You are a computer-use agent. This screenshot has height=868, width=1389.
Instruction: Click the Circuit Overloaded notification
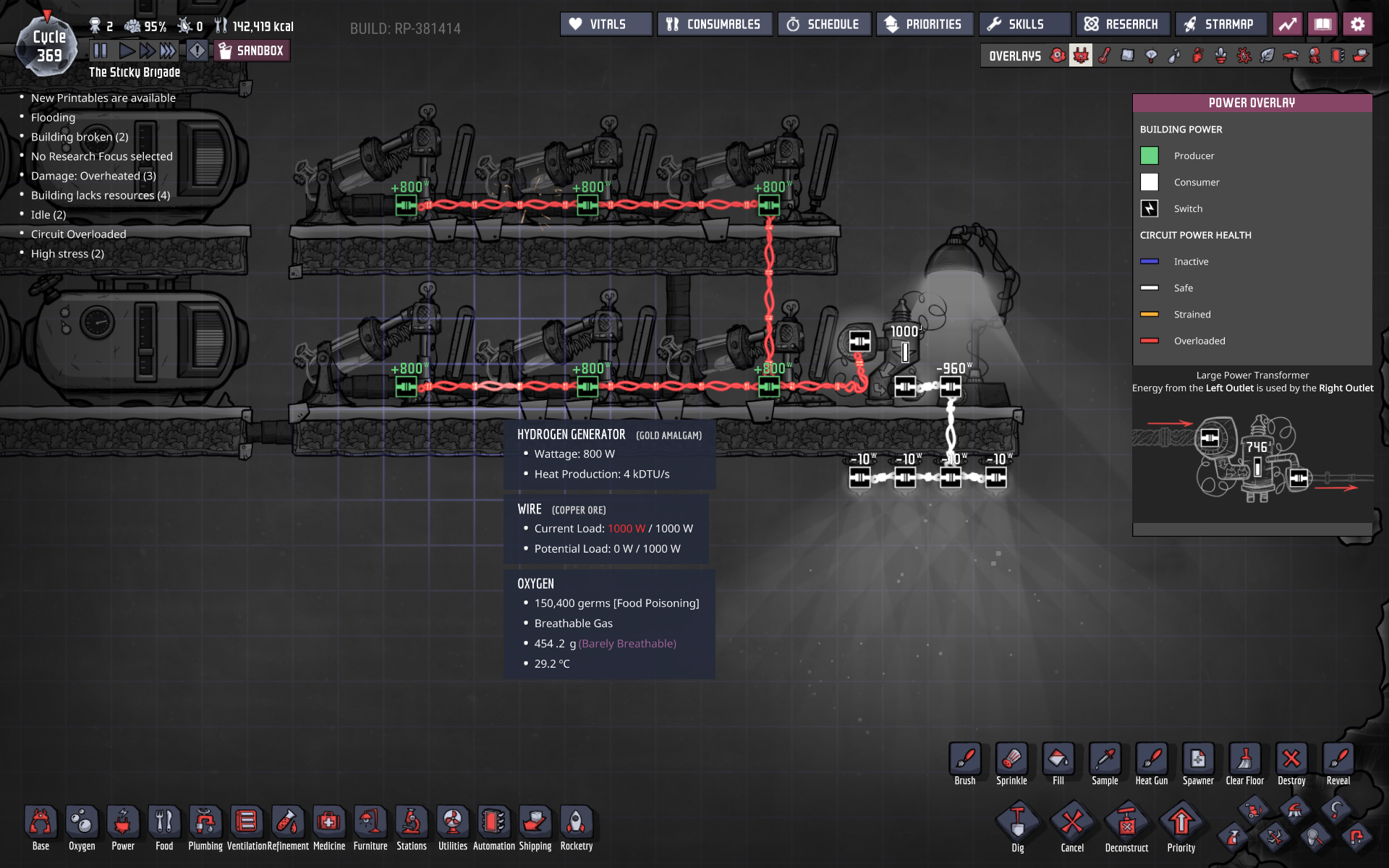tap(78, 234)
